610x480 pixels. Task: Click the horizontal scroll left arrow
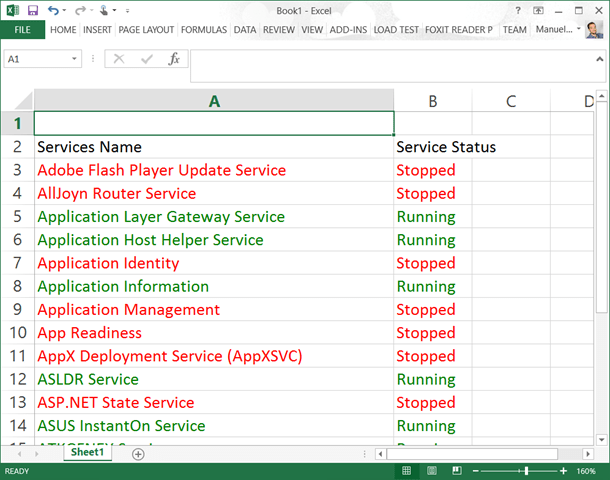[x=380, y=454]
